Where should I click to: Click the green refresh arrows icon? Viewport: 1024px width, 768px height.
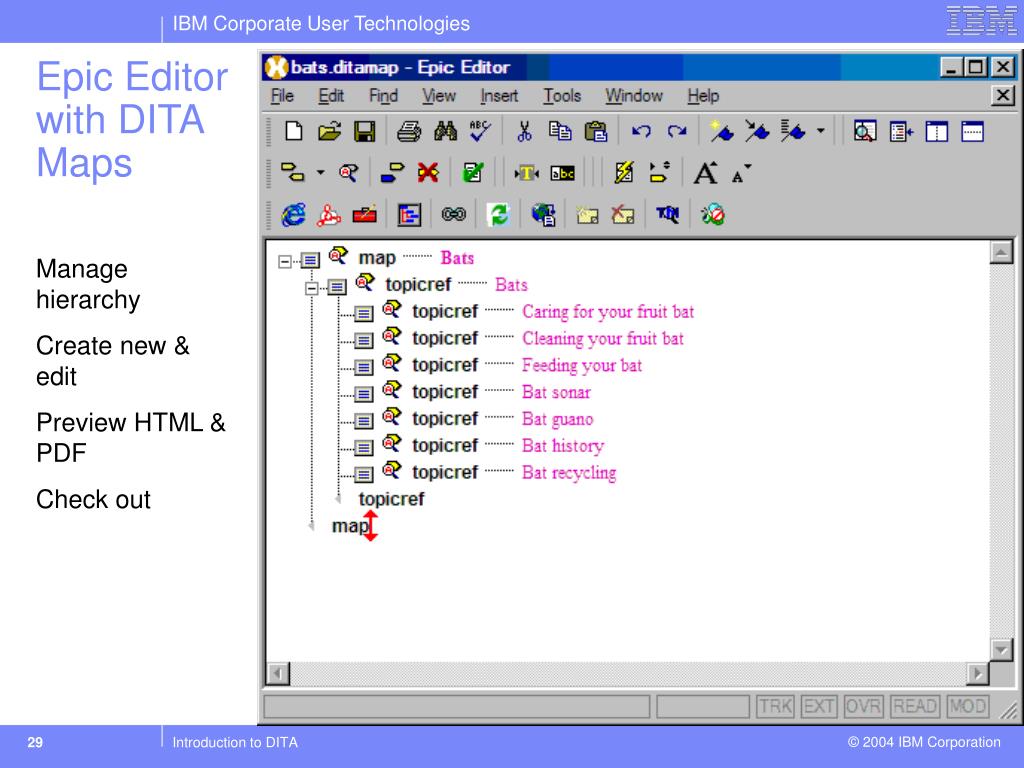498,214
